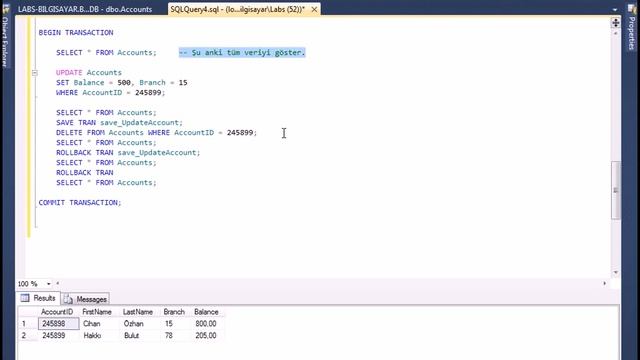Image resolution: width=640 pixels, height=360 pixels.
Task: Click the Branch column header
Action: point(174,312)
